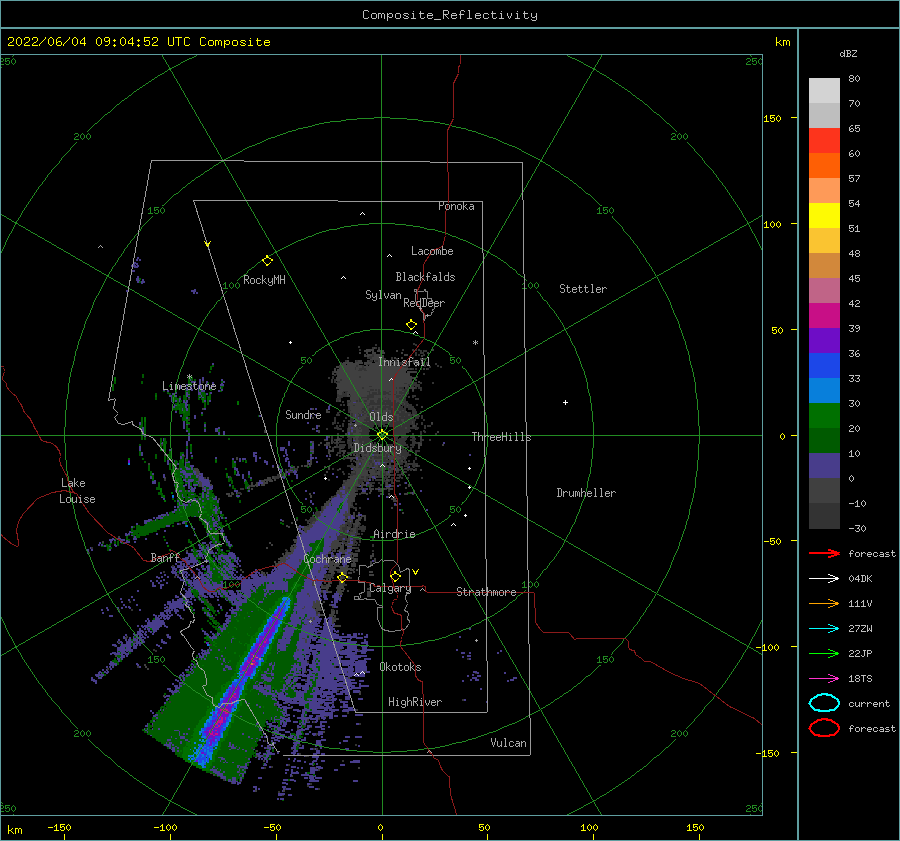Viewport: 900px width, 841px height.
Task: Click the Cochrane label
Action: click(x=327, y=559)
